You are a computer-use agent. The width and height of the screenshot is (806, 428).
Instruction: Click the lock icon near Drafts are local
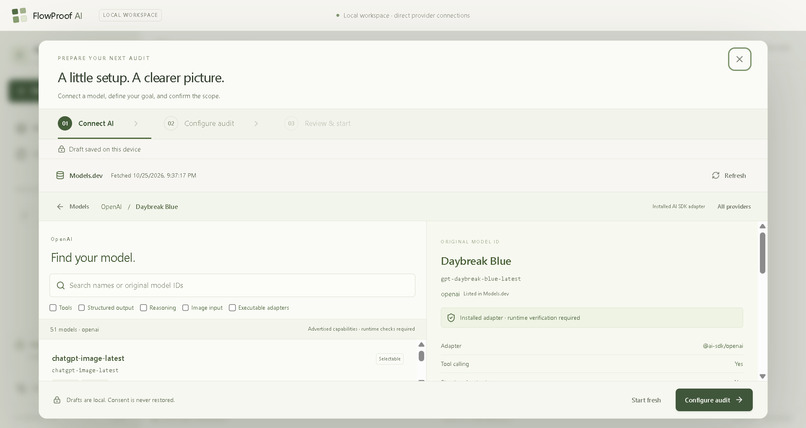57,400
